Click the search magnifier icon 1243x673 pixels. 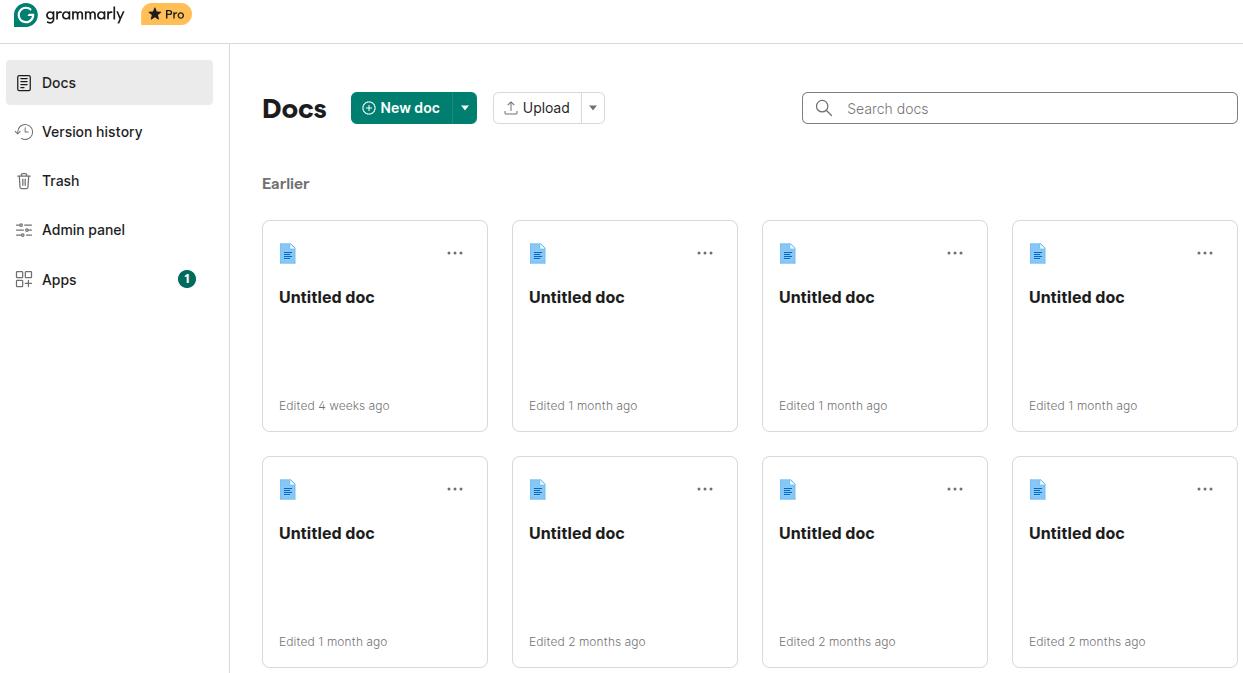tap(823, 108)
